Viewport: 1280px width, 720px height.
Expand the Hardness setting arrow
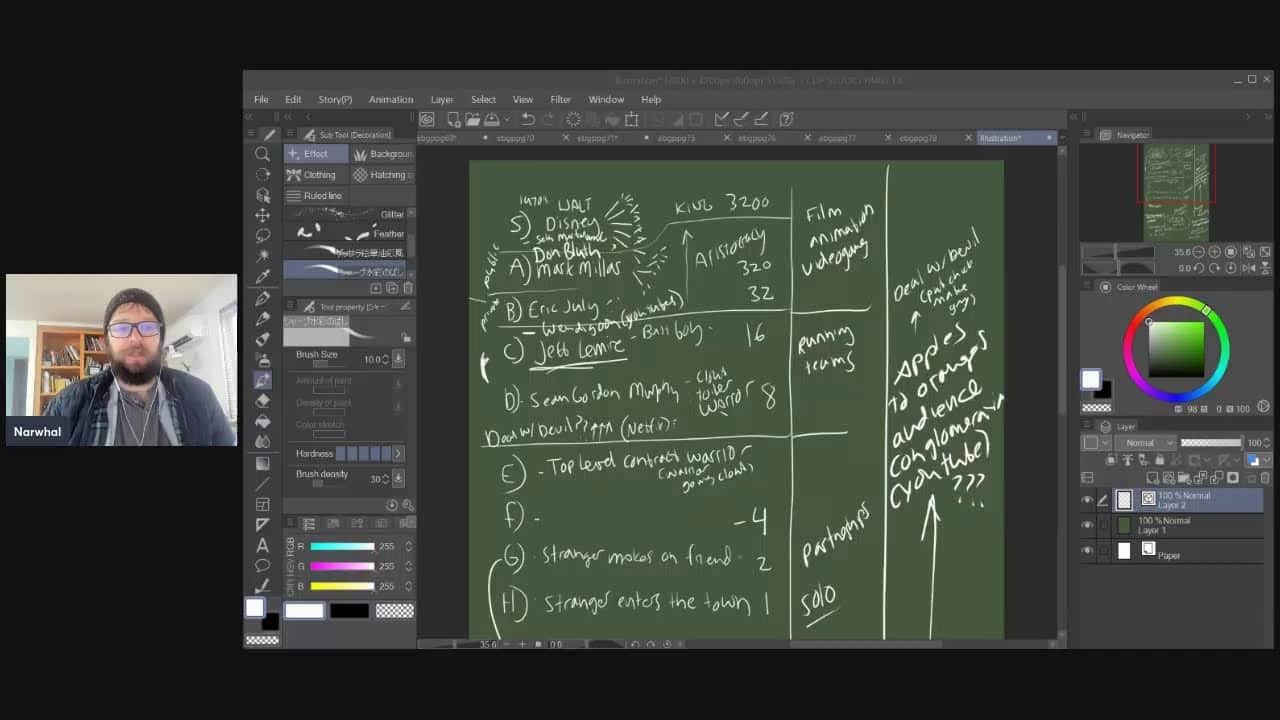click(x=397, y=454)
